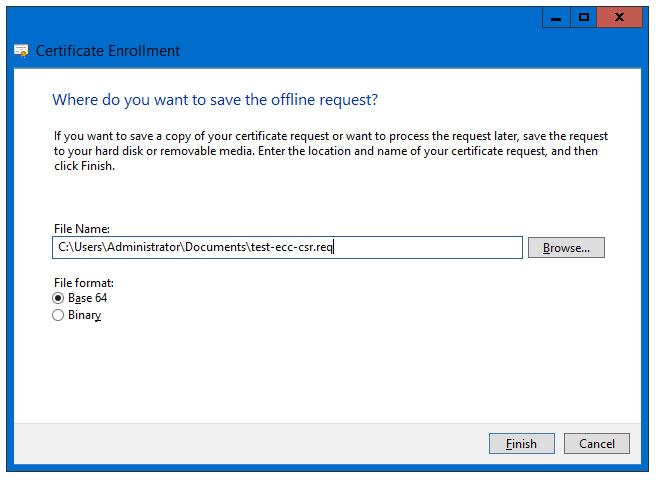This screenshot has width=656, height=480.
Task: Click the 'File Name:' label
Action: 82,229
